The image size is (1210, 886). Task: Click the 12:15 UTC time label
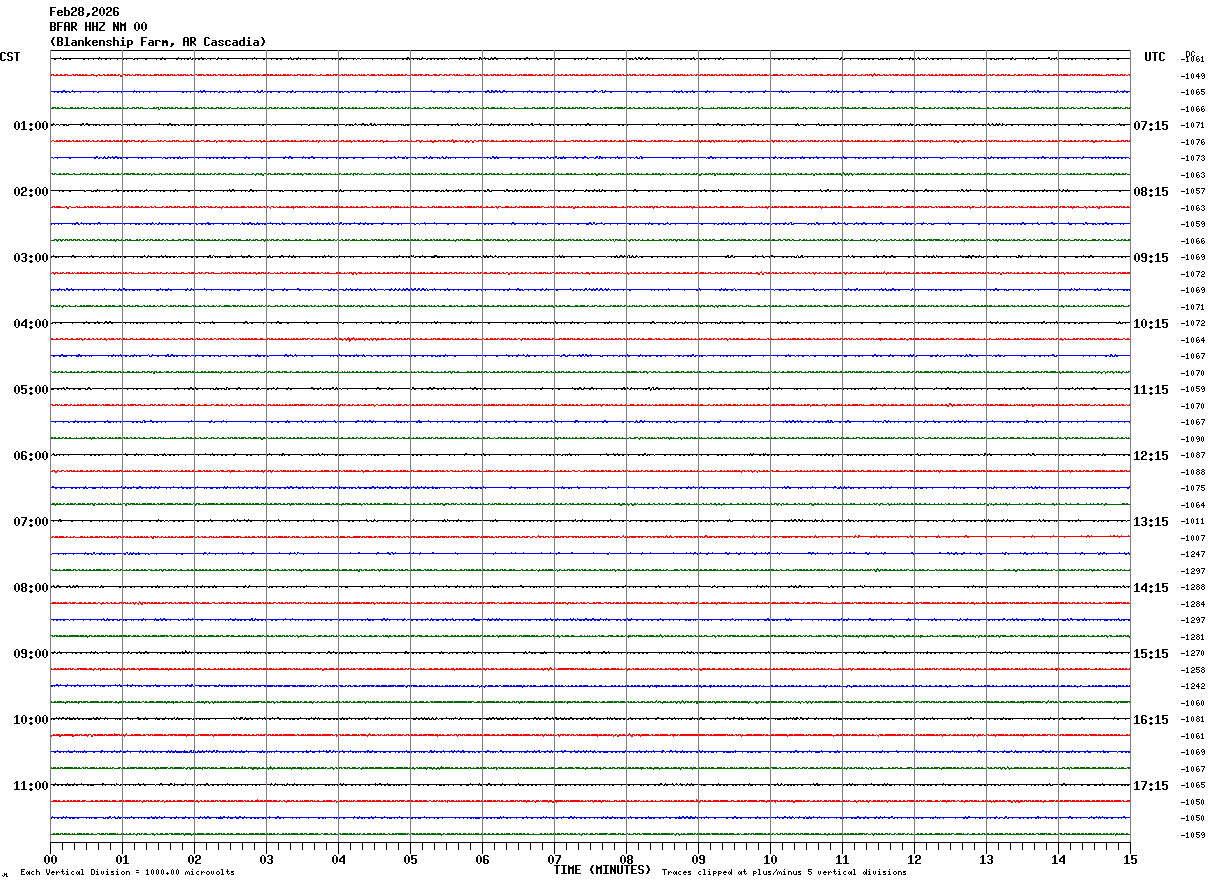[1151, 455]
